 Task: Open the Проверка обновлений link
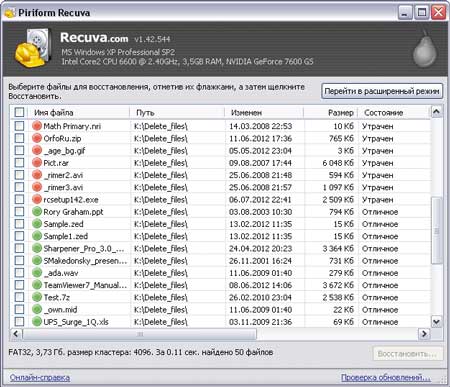click(x=386, y=377)
